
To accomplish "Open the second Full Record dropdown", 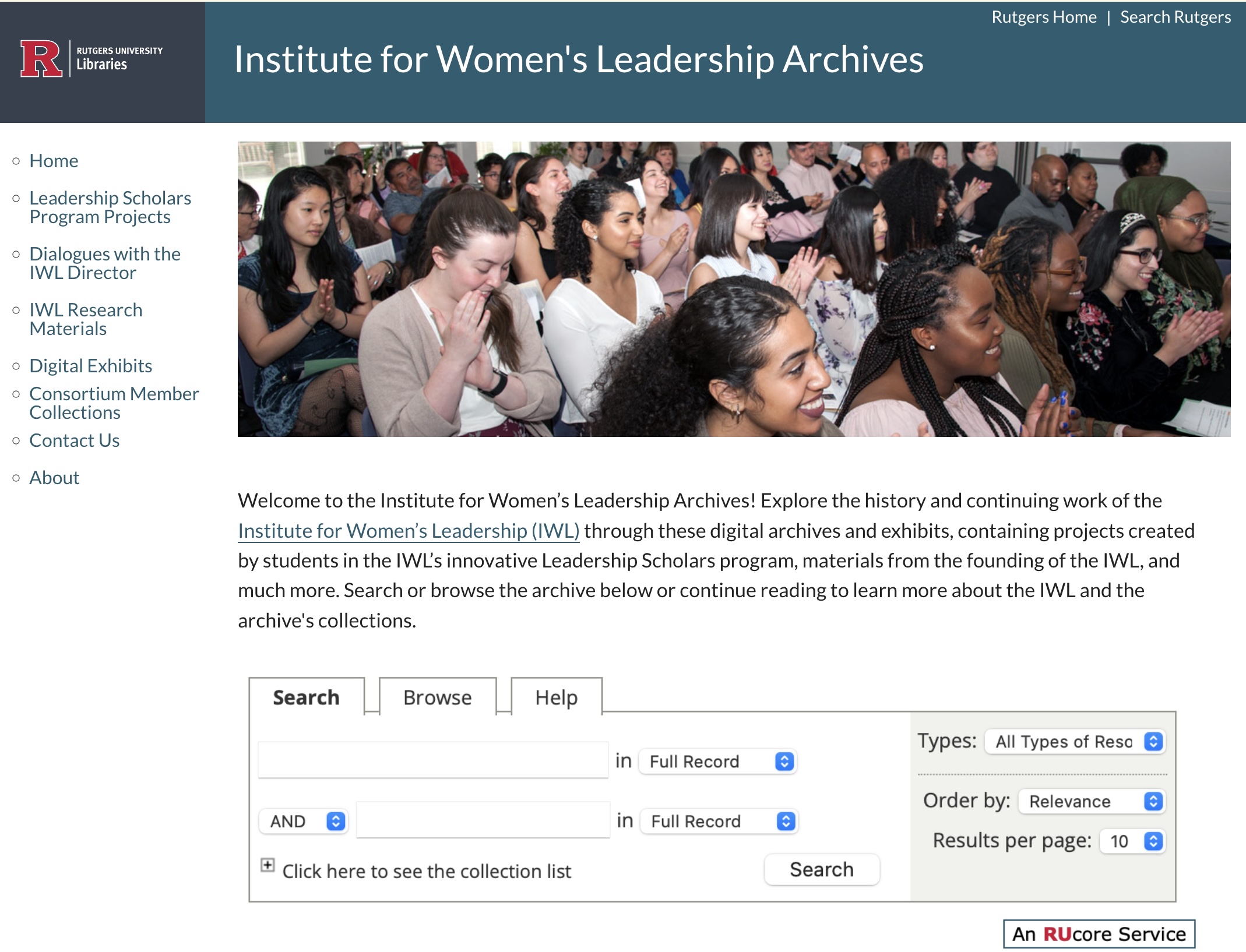I will coord(719,821).
